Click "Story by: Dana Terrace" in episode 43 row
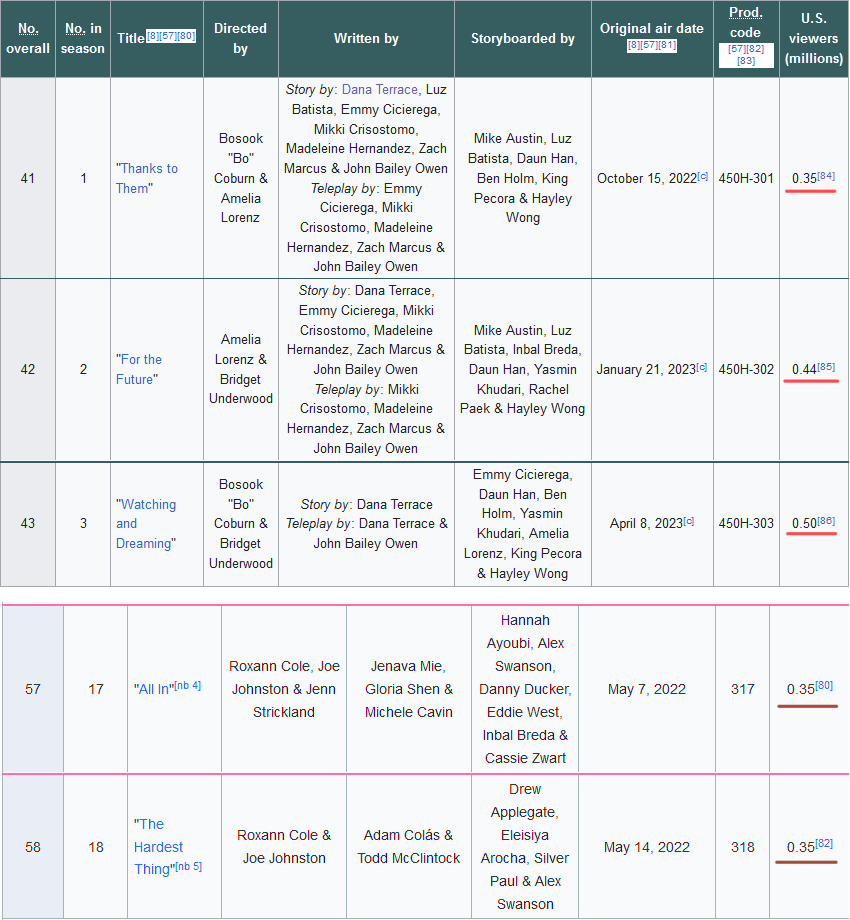The image size is (850, 920). [367, 505]
